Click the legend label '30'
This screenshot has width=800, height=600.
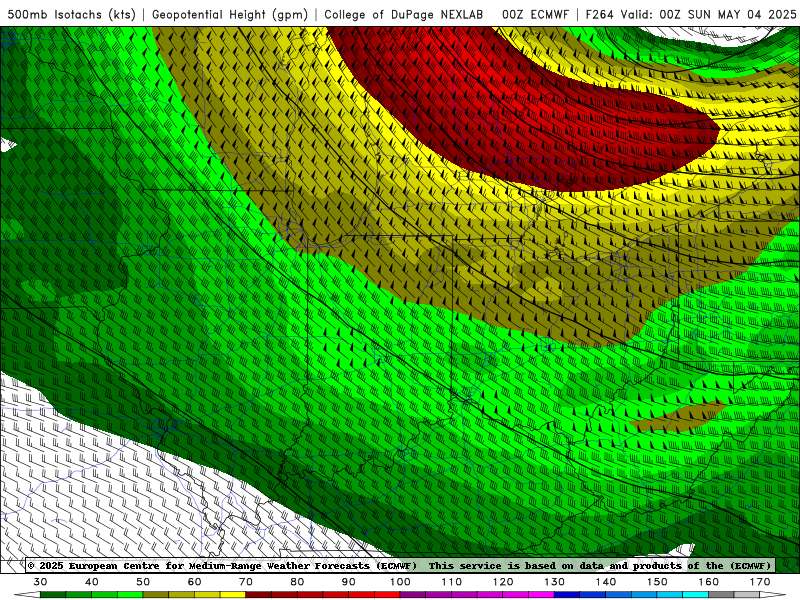(40, 582)
